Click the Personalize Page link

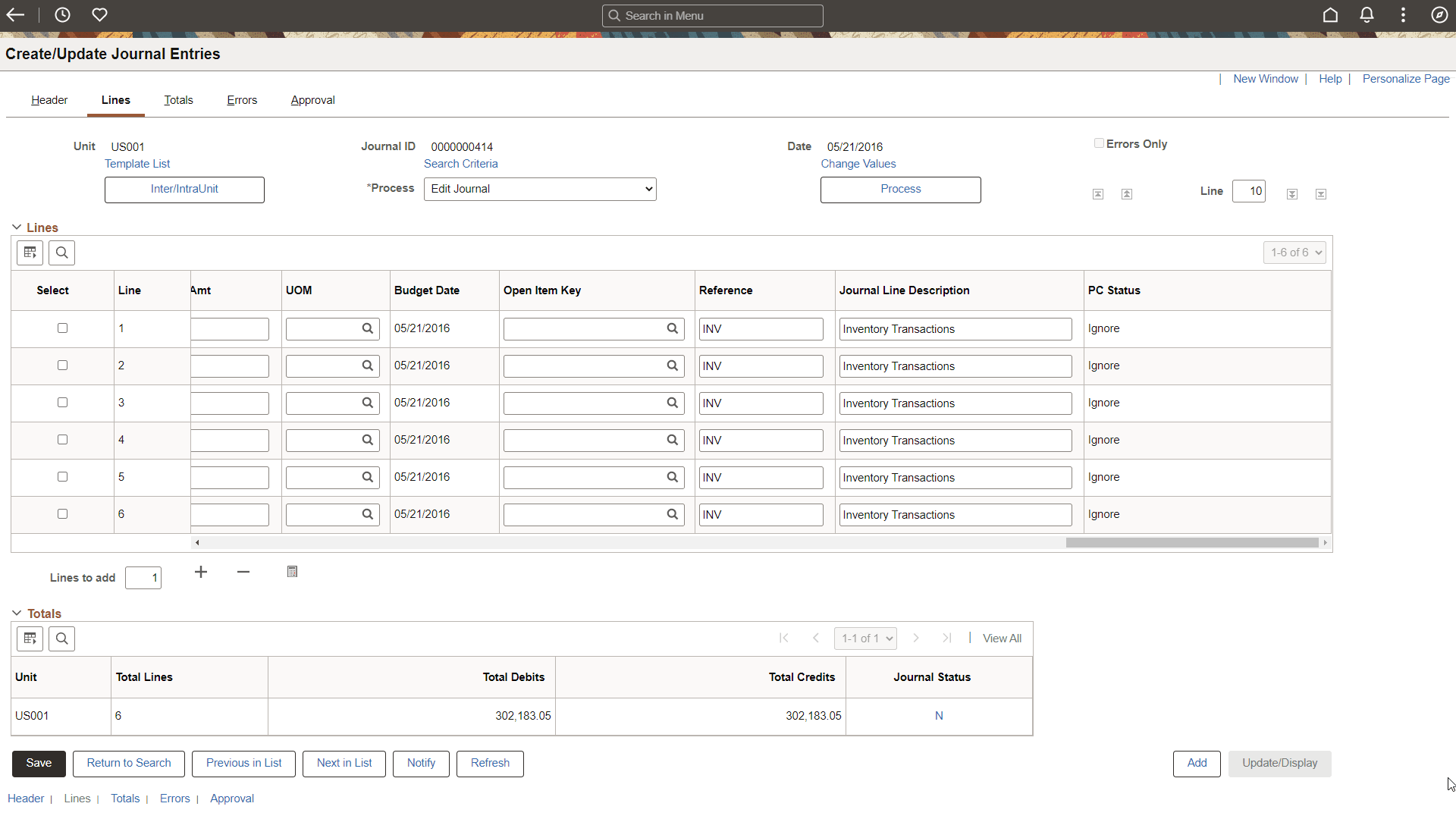(x=1406, y=79)
